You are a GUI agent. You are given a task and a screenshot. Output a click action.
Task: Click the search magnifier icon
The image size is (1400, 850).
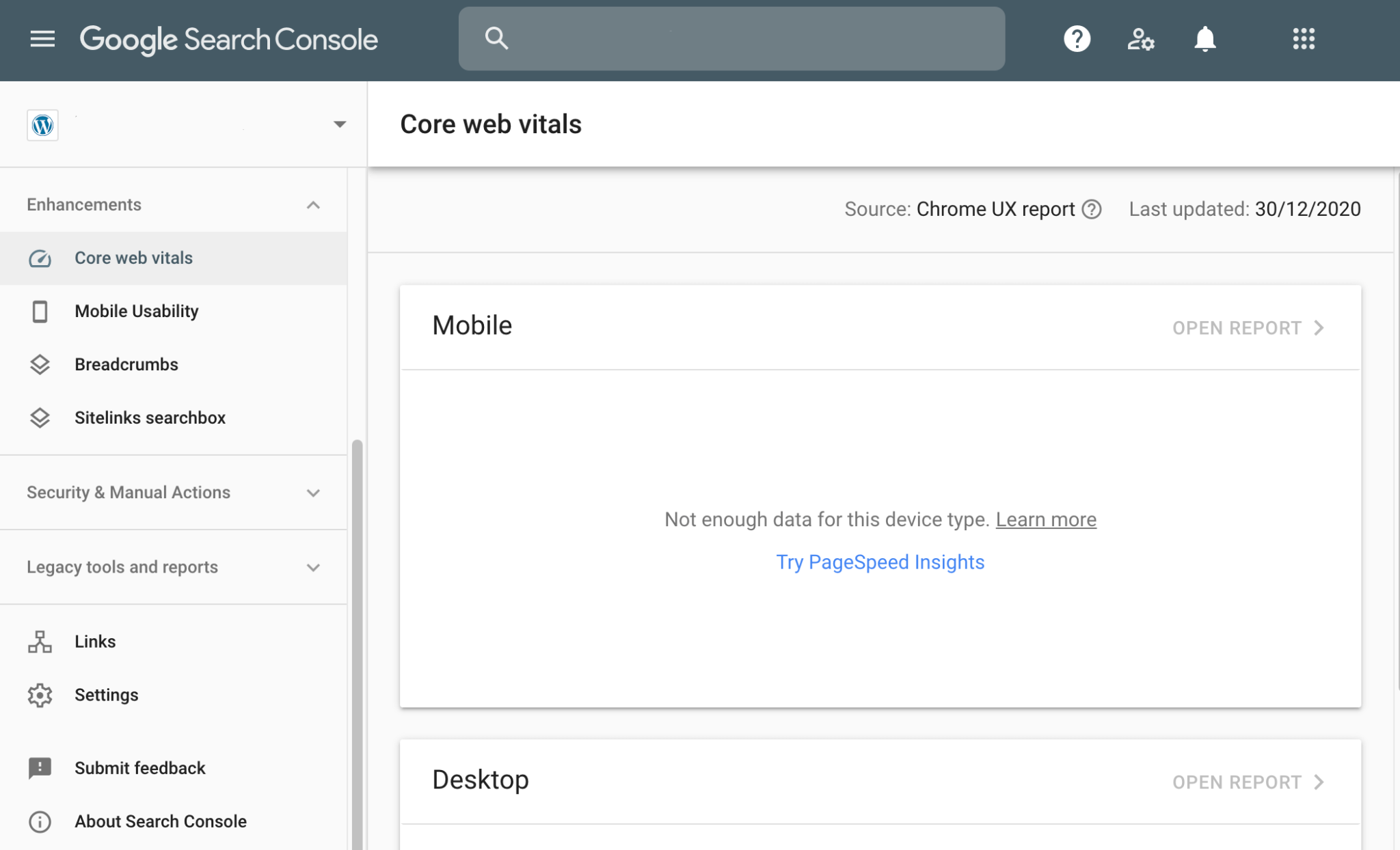pos(496,38)
